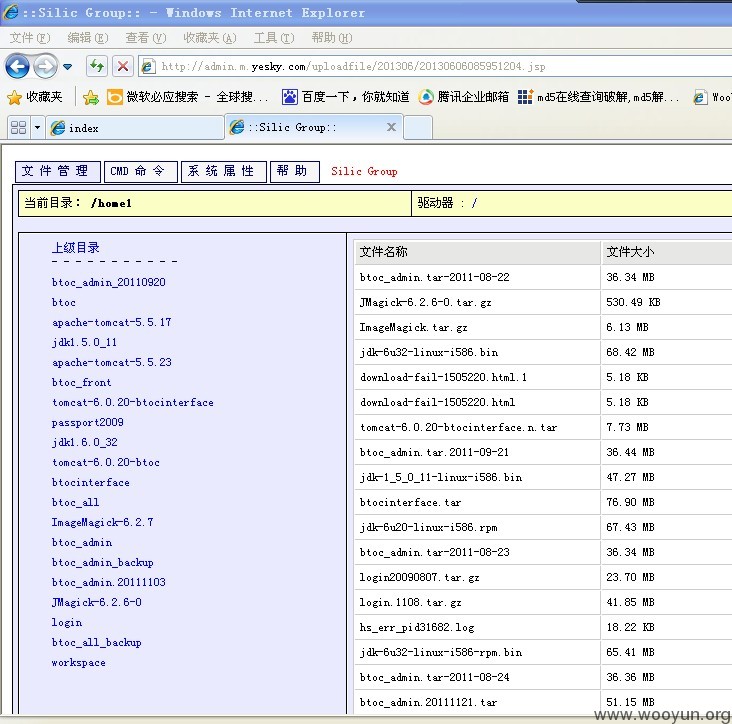Open the btoc_admin.20111103 folder

(x=109, y=582)
